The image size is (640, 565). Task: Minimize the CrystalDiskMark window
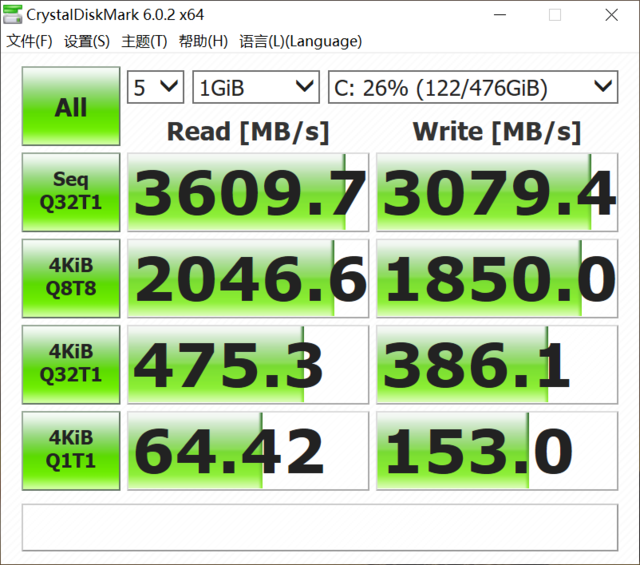tap(500, 15)
